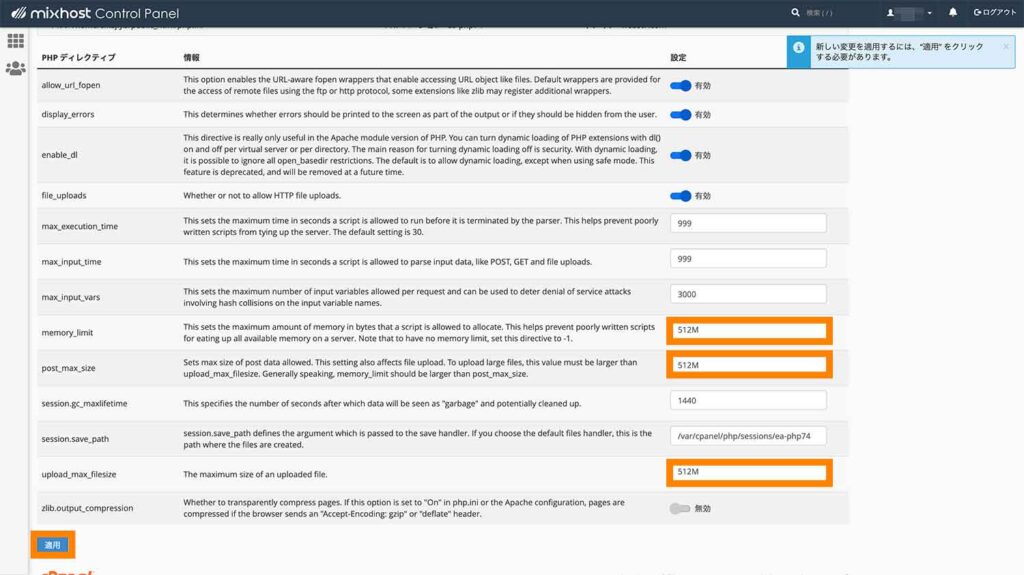The image size is (1024, 575).
Task: Toggle allow_url_fopen switch off
Action: click(x=680, y=86)
